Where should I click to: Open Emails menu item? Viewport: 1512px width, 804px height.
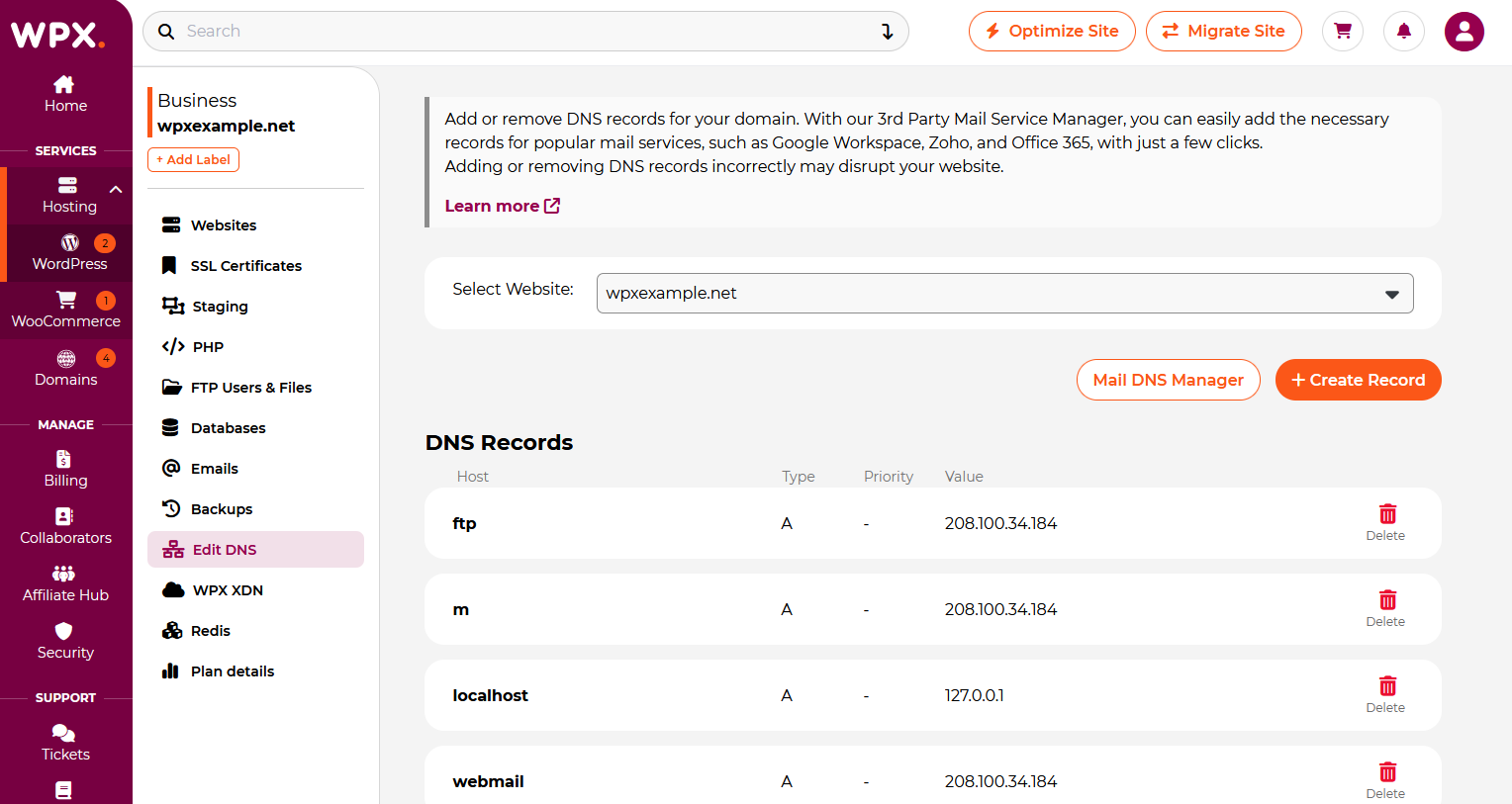pyautogui.click(x=255, y=469)
